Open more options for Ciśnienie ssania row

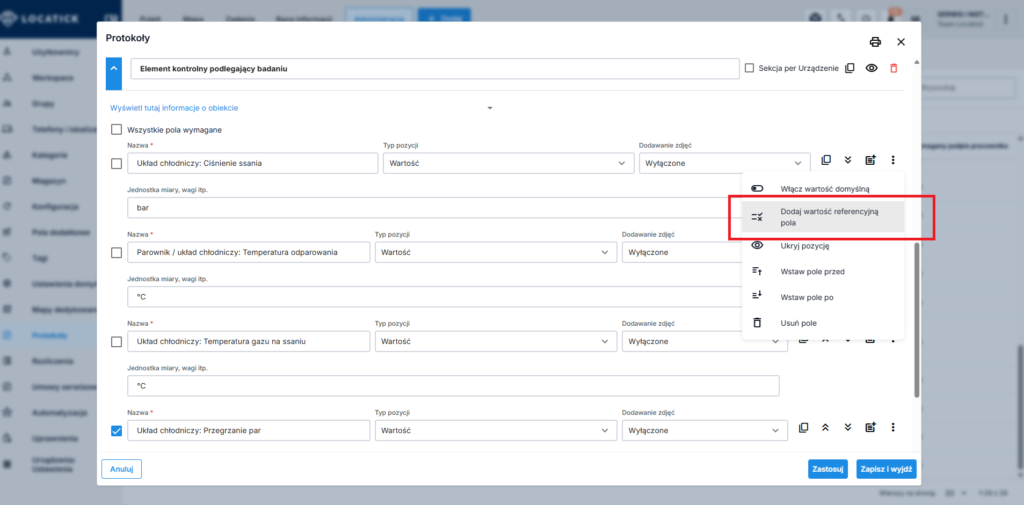click(893, 160)
